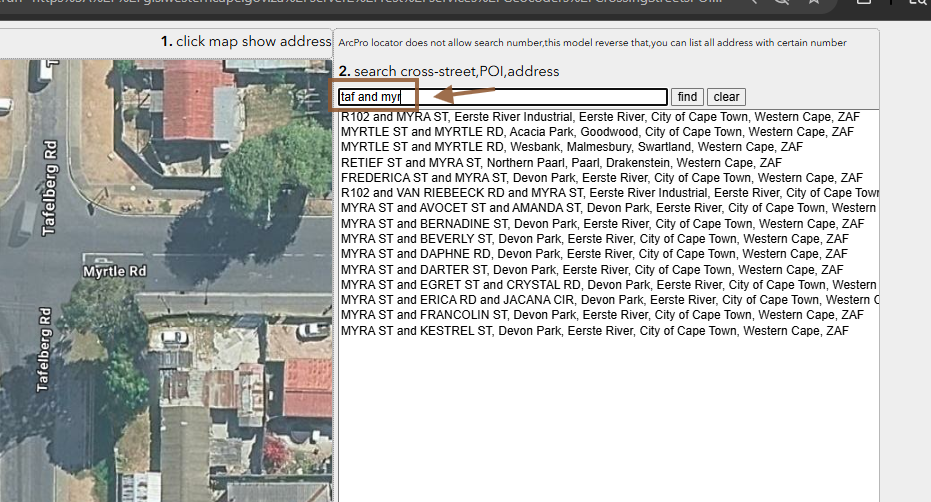Click the find button
The image size is (931, 502).
tap(687, 97)
